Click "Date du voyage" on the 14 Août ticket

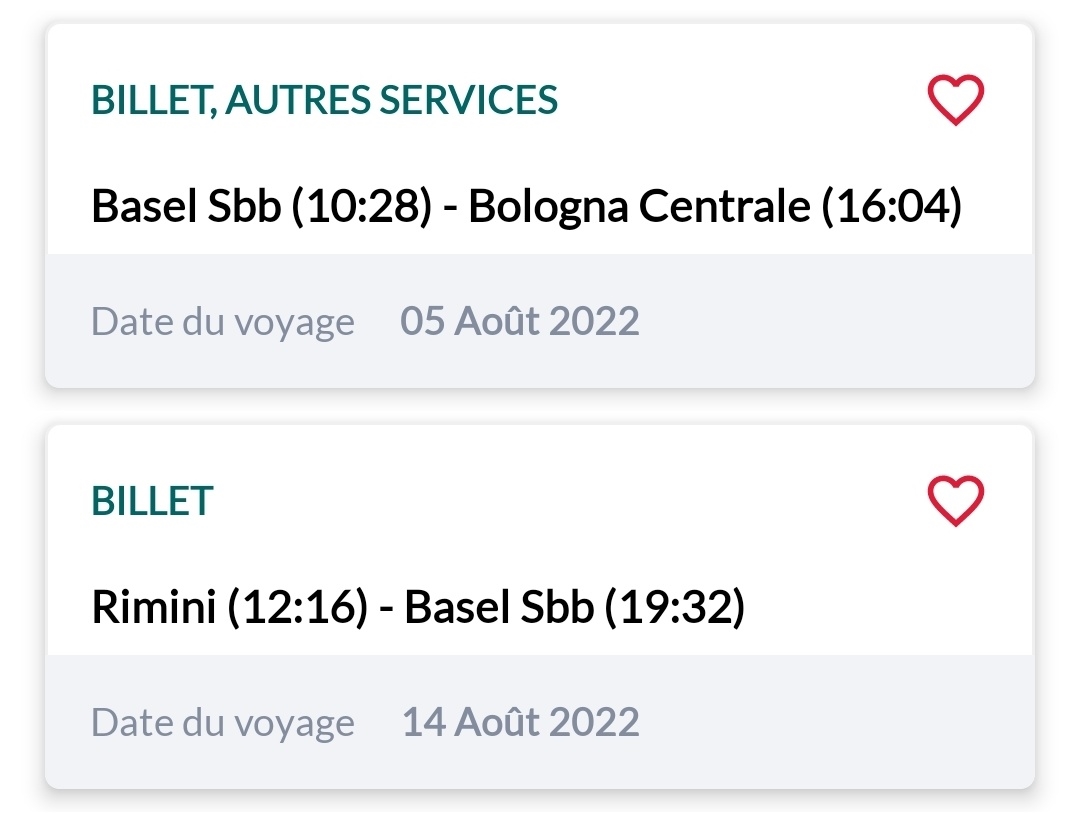[x=223, y=722]
